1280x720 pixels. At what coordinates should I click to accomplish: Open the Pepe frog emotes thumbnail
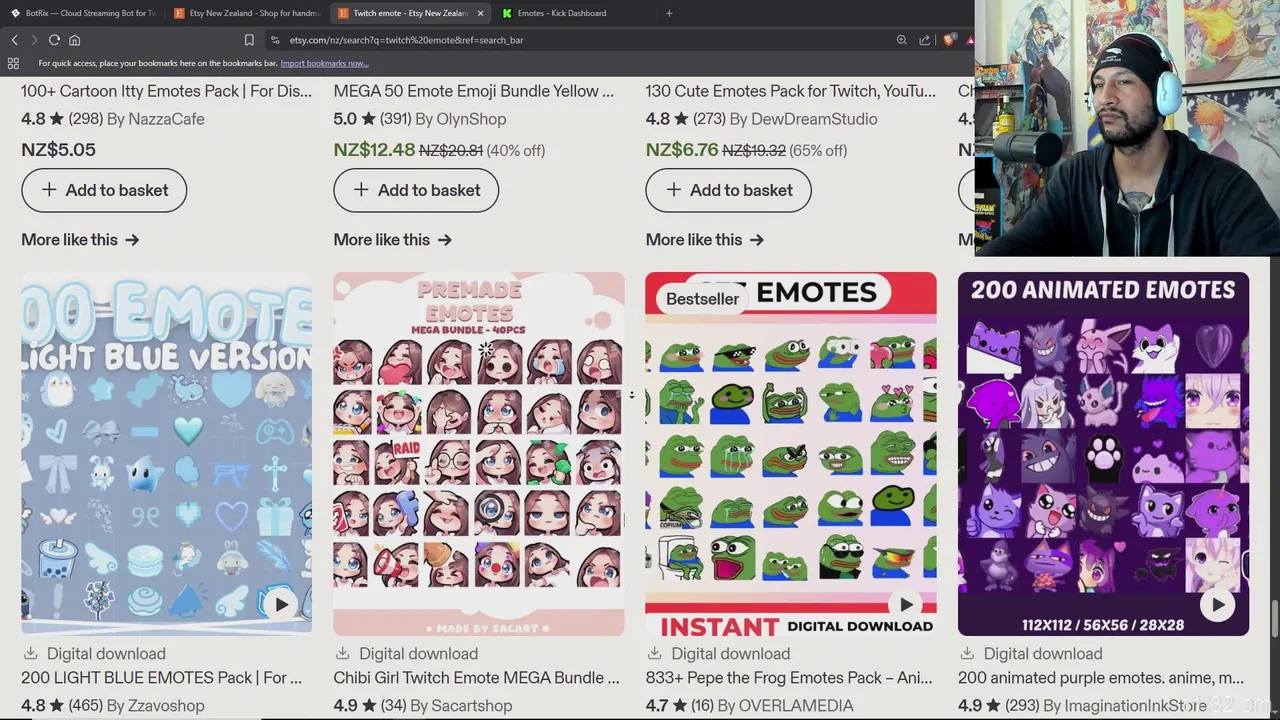(x=791, y=453)
